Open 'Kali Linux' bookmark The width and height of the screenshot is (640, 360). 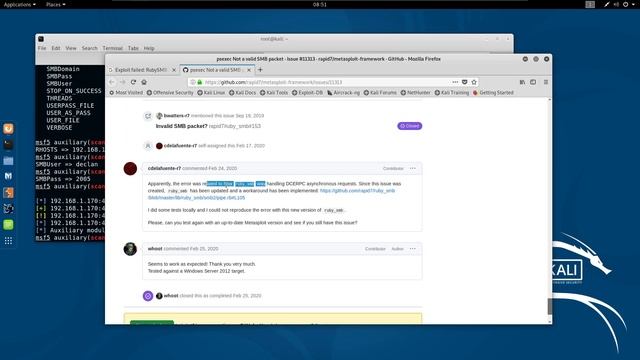(211, 93)
